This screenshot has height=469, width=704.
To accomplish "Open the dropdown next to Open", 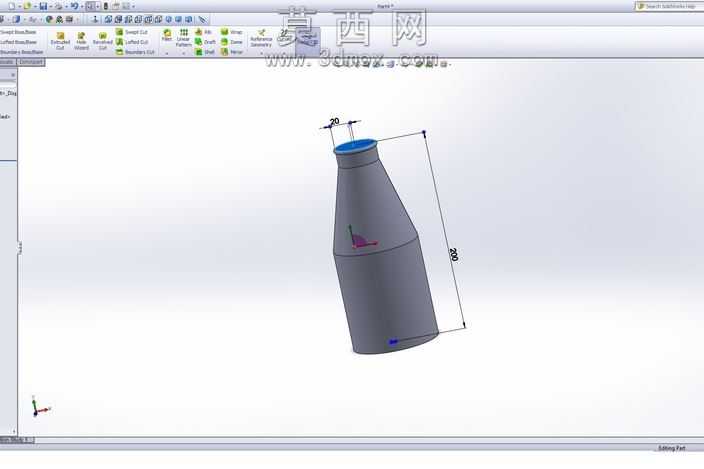I will coord(35,6).
